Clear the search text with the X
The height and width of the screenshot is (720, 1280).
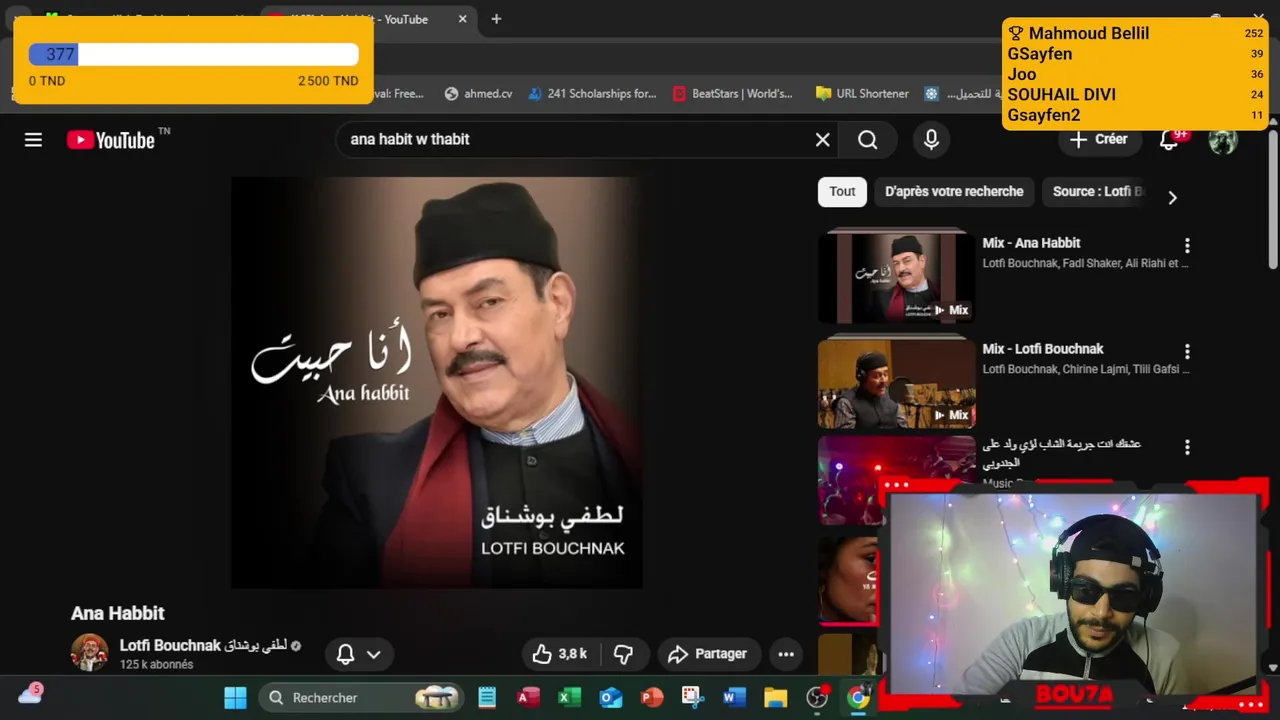click(x=822, y=140)
